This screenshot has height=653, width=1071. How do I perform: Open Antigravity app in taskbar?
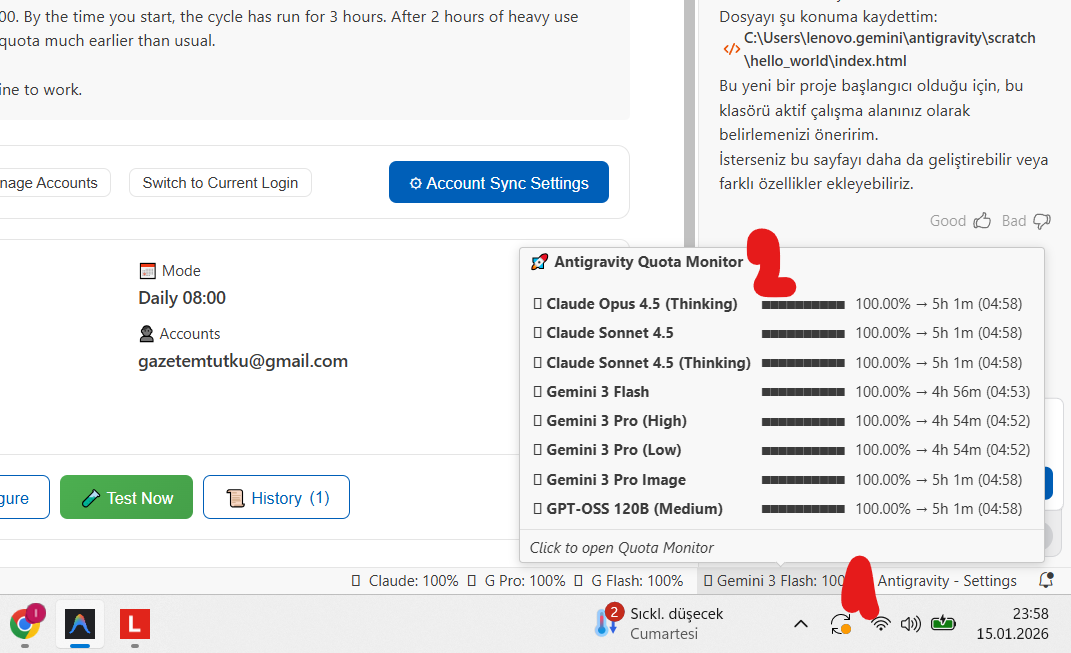[80, 624]
